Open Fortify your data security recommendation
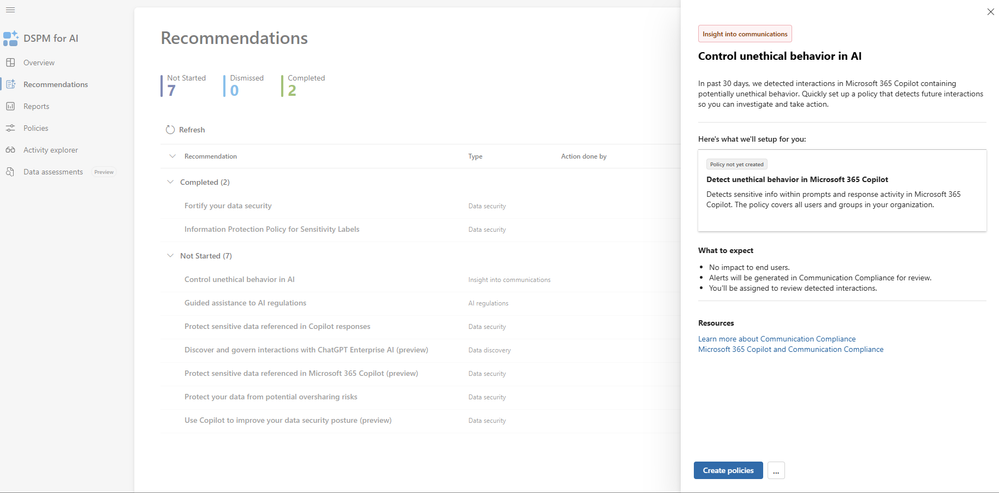This screenshot has height=493, width=999. point(228,206)
